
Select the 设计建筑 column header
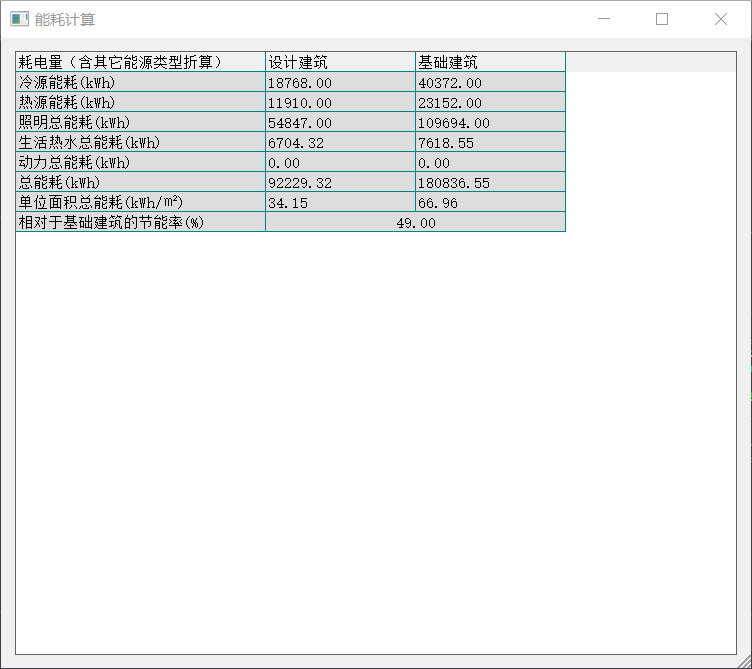pyautogui.click(x=340, y=62)
